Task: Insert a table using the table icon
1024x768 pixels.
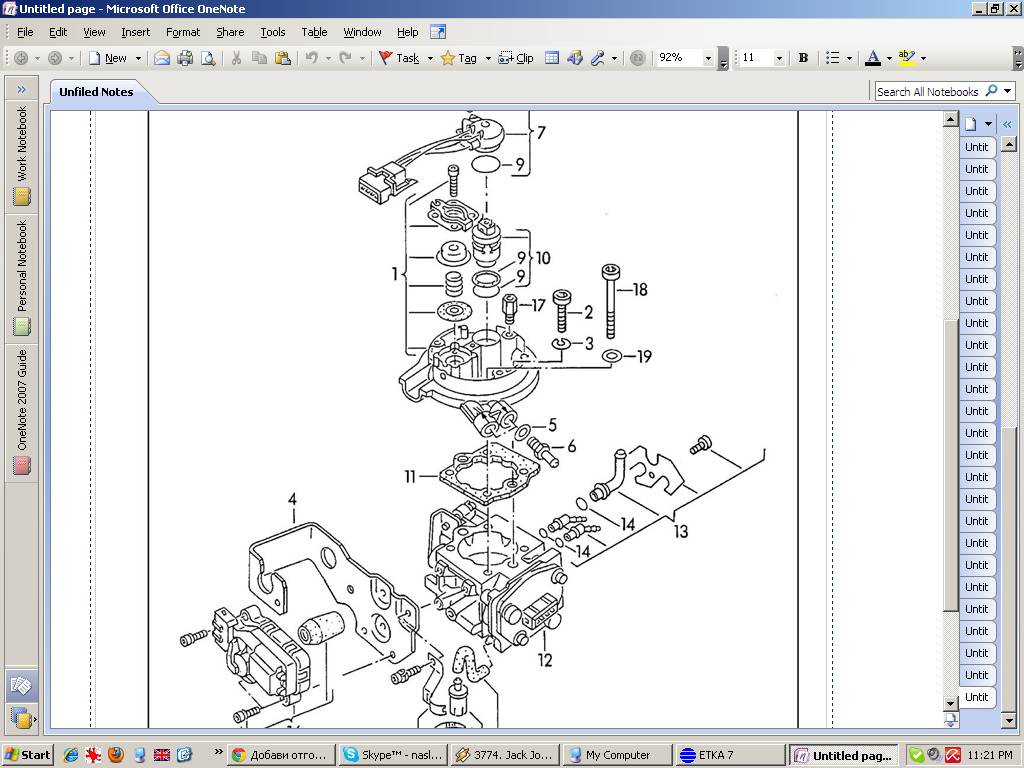Action: pos(551,58)
